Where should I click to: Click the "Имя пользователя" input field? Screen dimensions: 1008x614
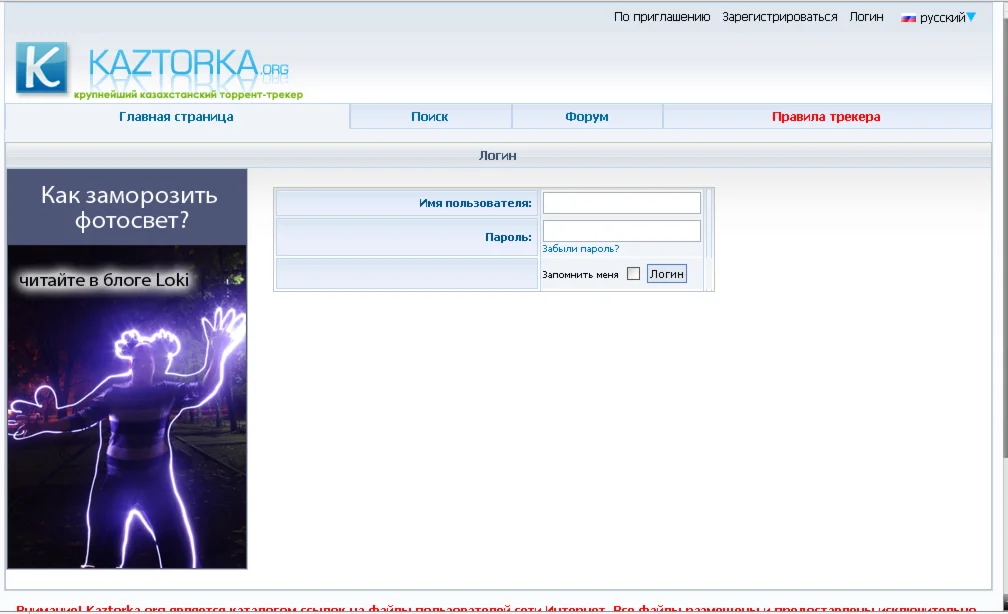click(620, 202)
